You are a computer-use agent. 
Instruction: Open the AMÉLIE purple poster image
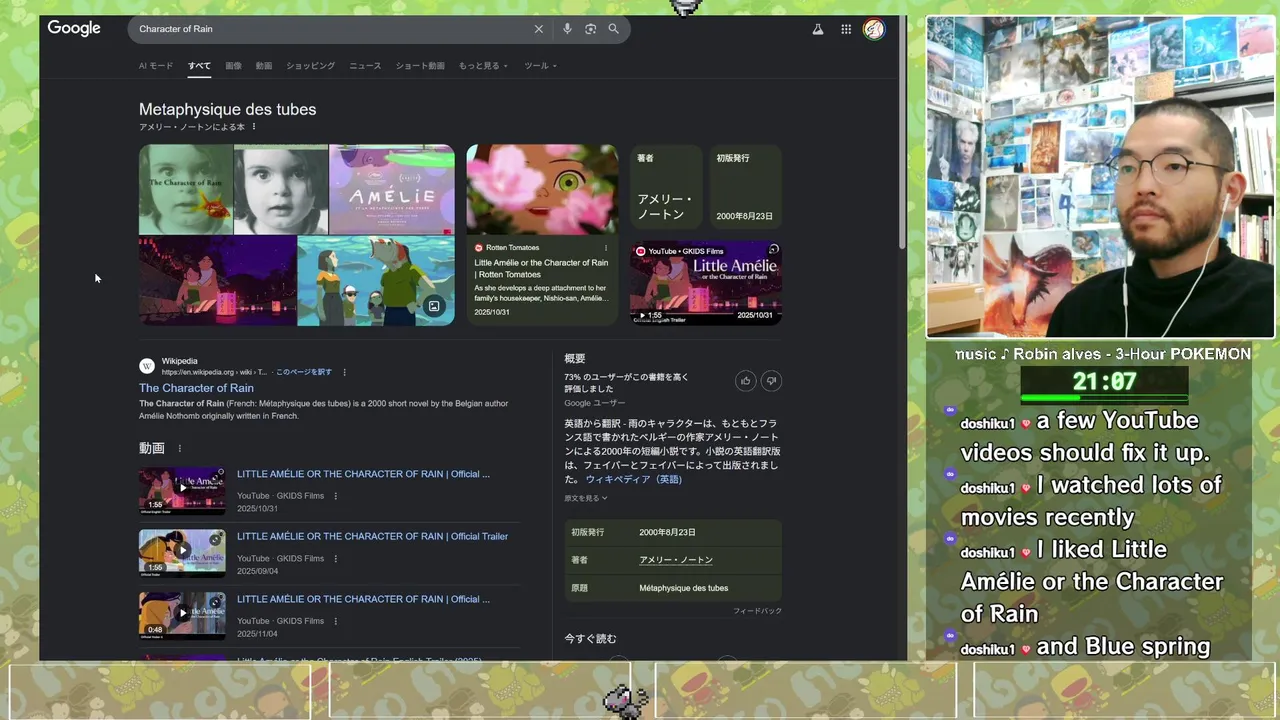coord(392,189)
